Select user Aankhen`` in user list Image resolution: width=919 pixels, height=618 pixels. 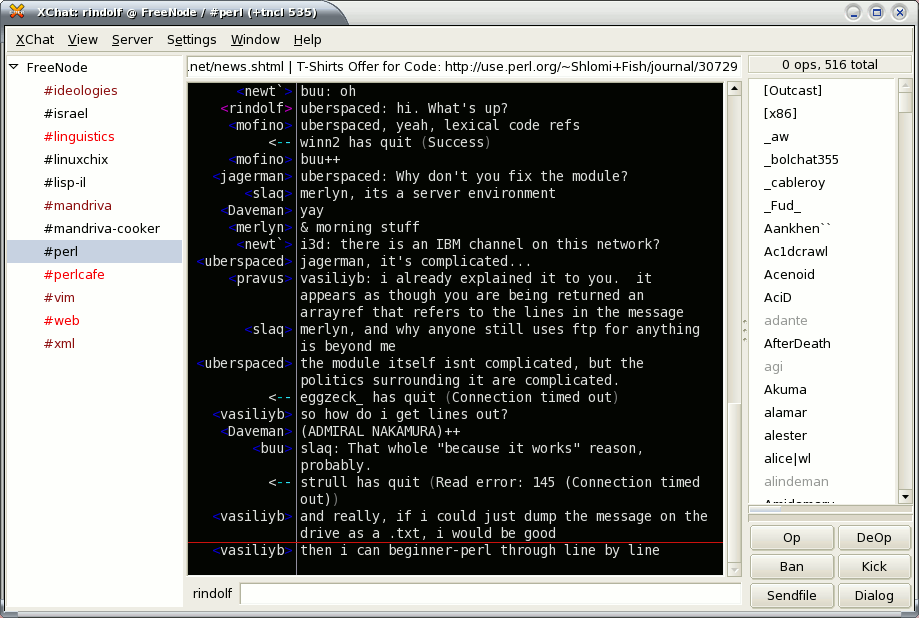pos(797,228)
